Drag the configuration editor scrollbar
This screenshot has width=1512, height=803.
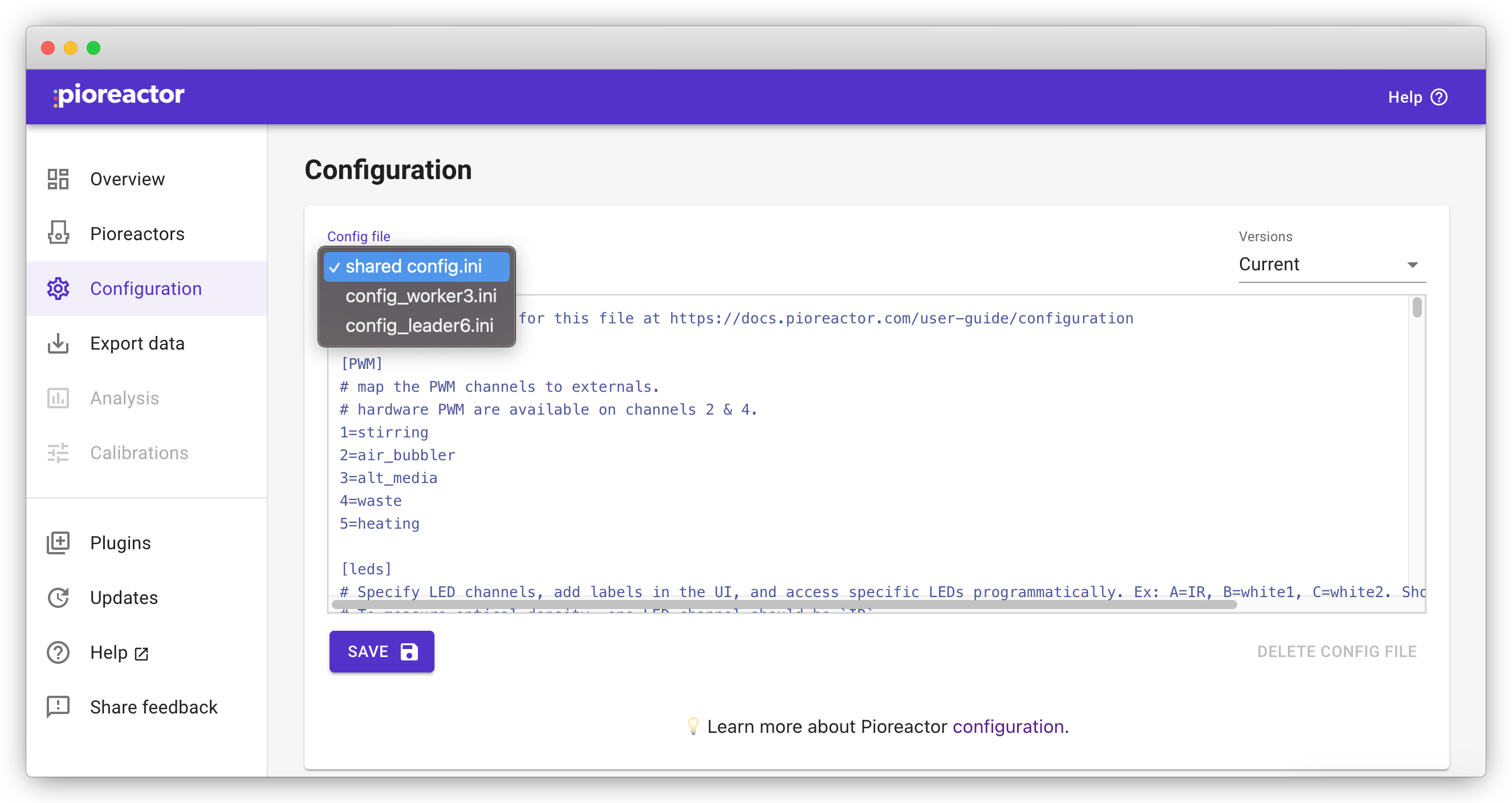point(1419,314)
